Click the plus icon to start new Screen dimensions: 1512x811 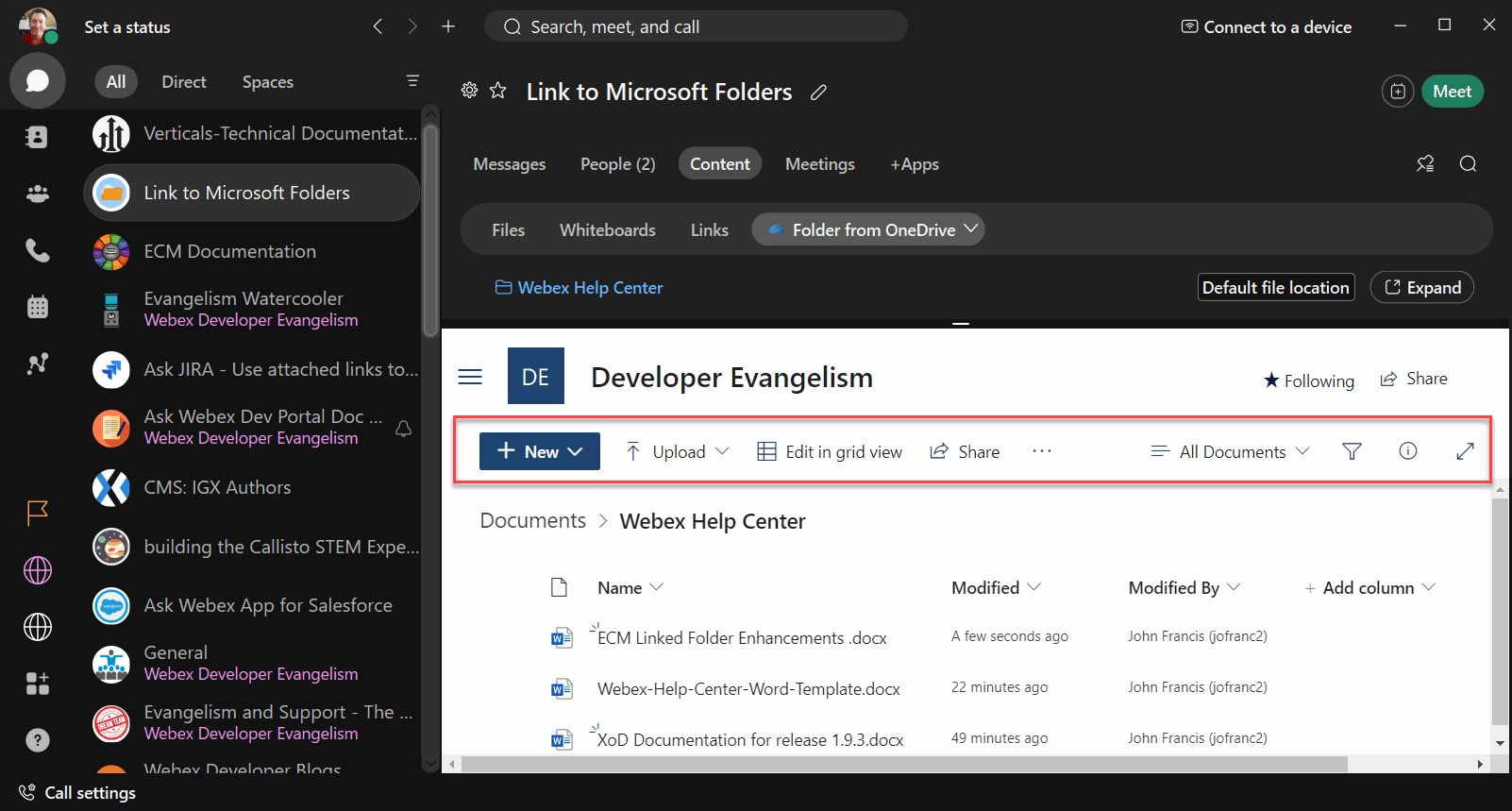[x=448, y=26]
